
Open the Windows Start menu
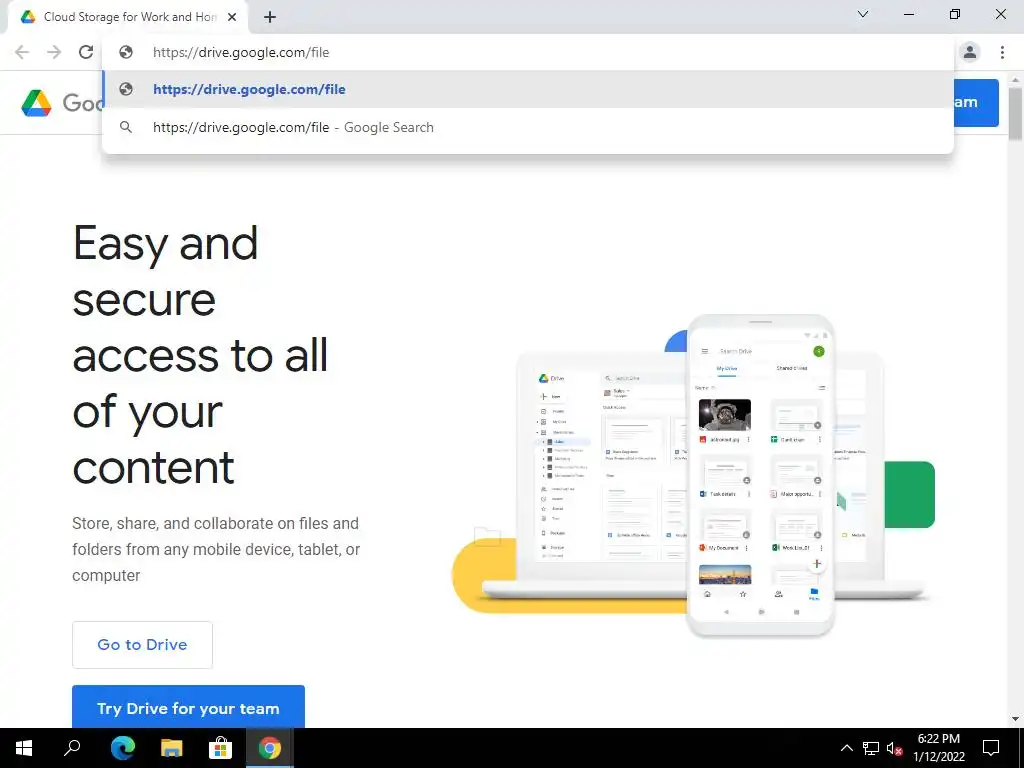[24, 748]
